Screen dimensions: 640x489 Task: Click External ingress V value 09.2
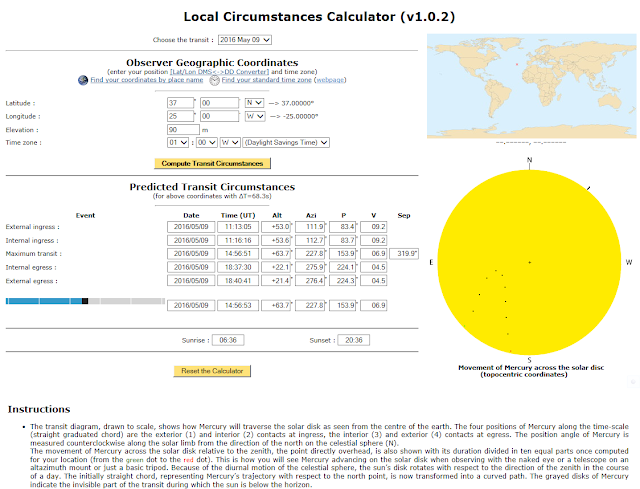pyautogui.click(x=373, y=227)
